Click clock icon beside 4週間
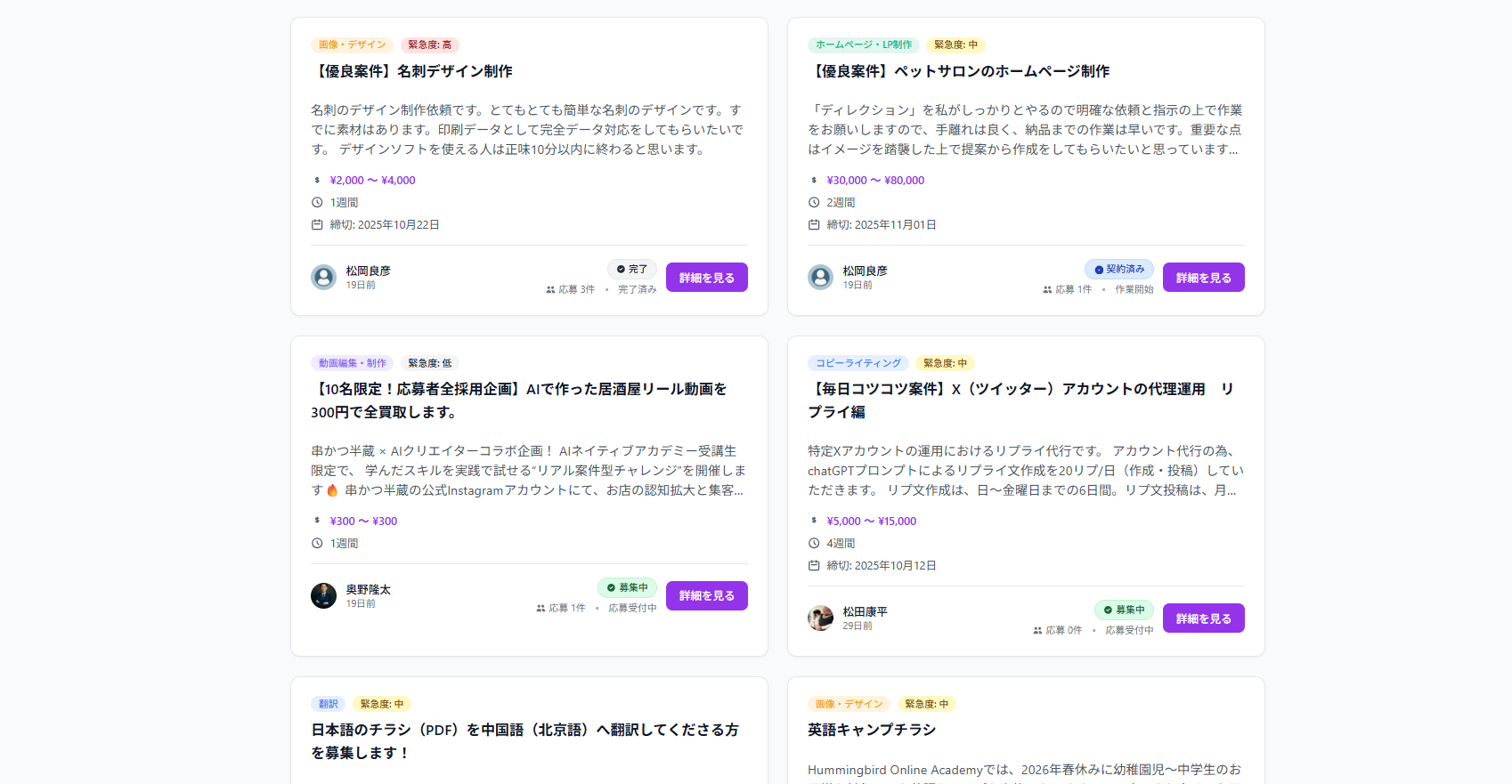Screen dimensions: 1512x784 click(x=814, y=543)
